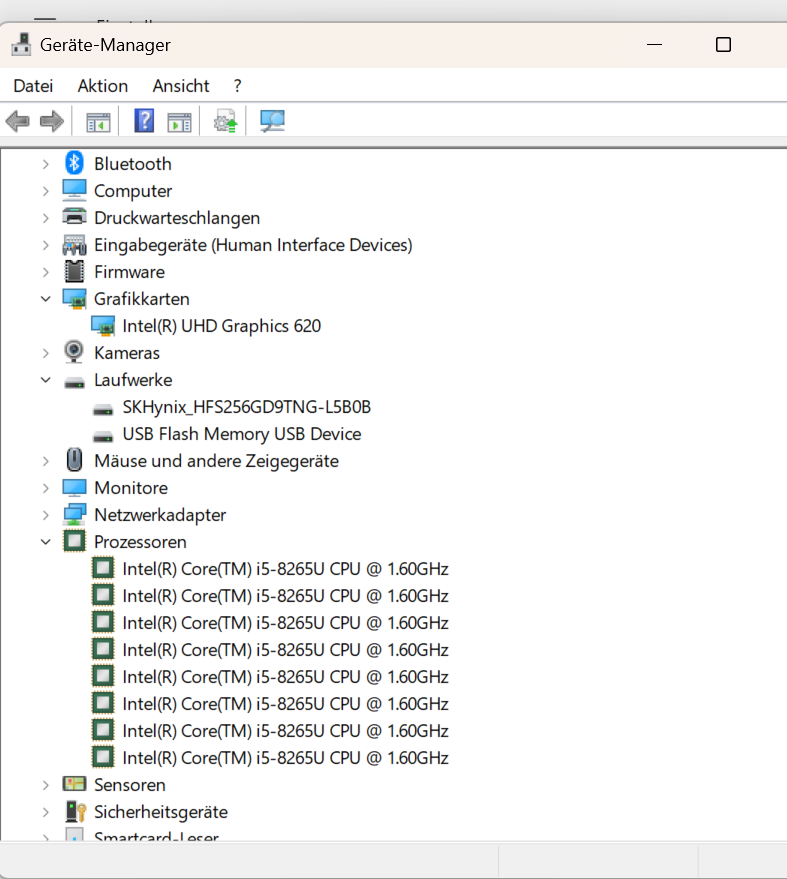Maximize the Geräte-Manager window

(723, 44)
